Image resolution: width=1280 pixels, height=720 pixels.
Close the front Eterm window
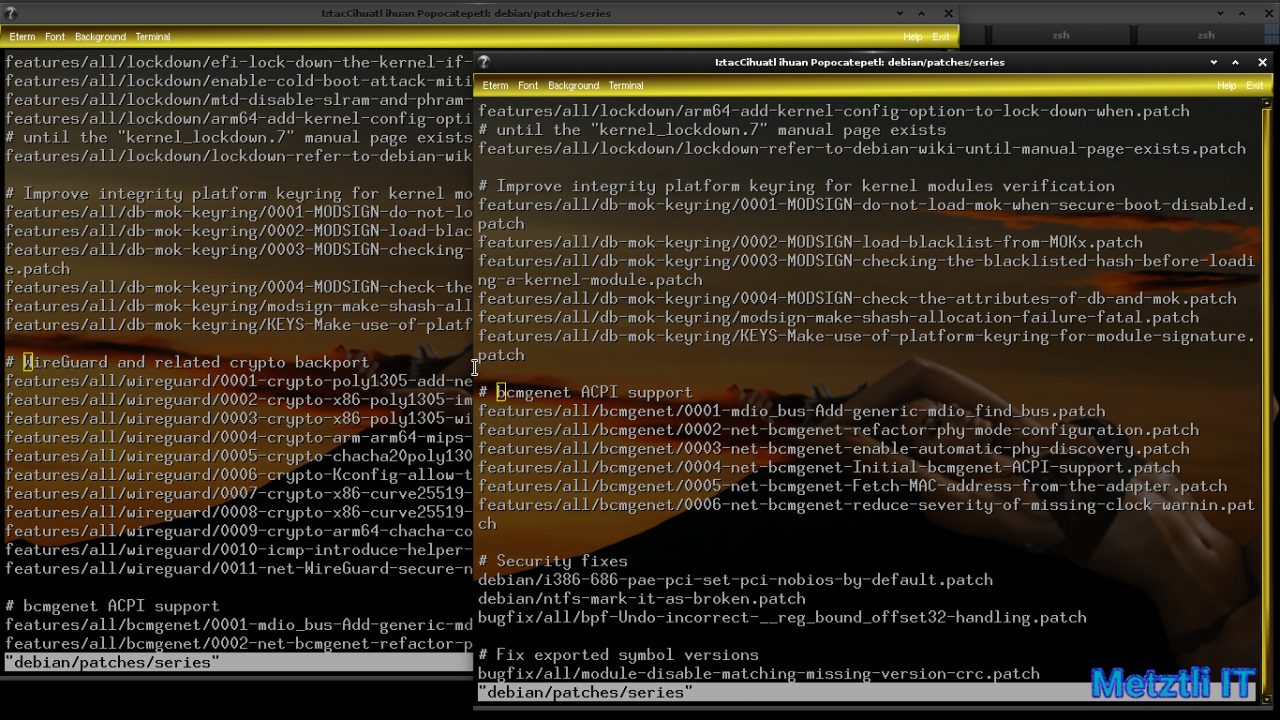(x=1262, y=62)
